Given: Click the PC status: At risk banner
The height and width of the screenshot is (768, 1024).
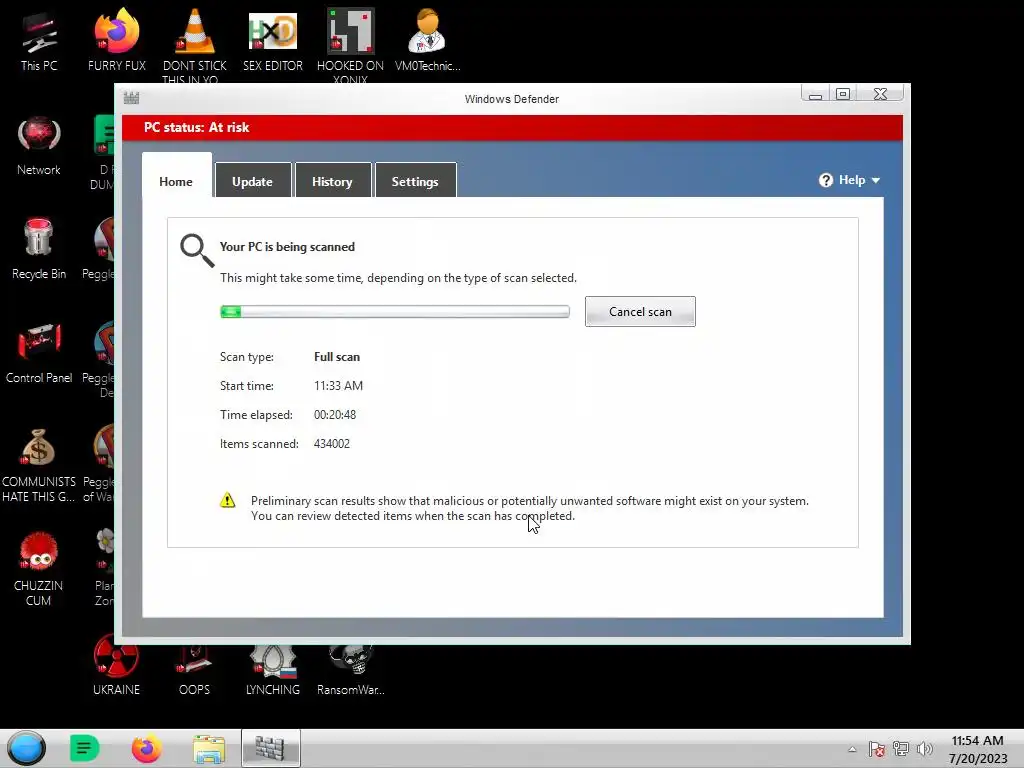Looking at the screenshot, I should pyautogui.click(x=512, y=127).
